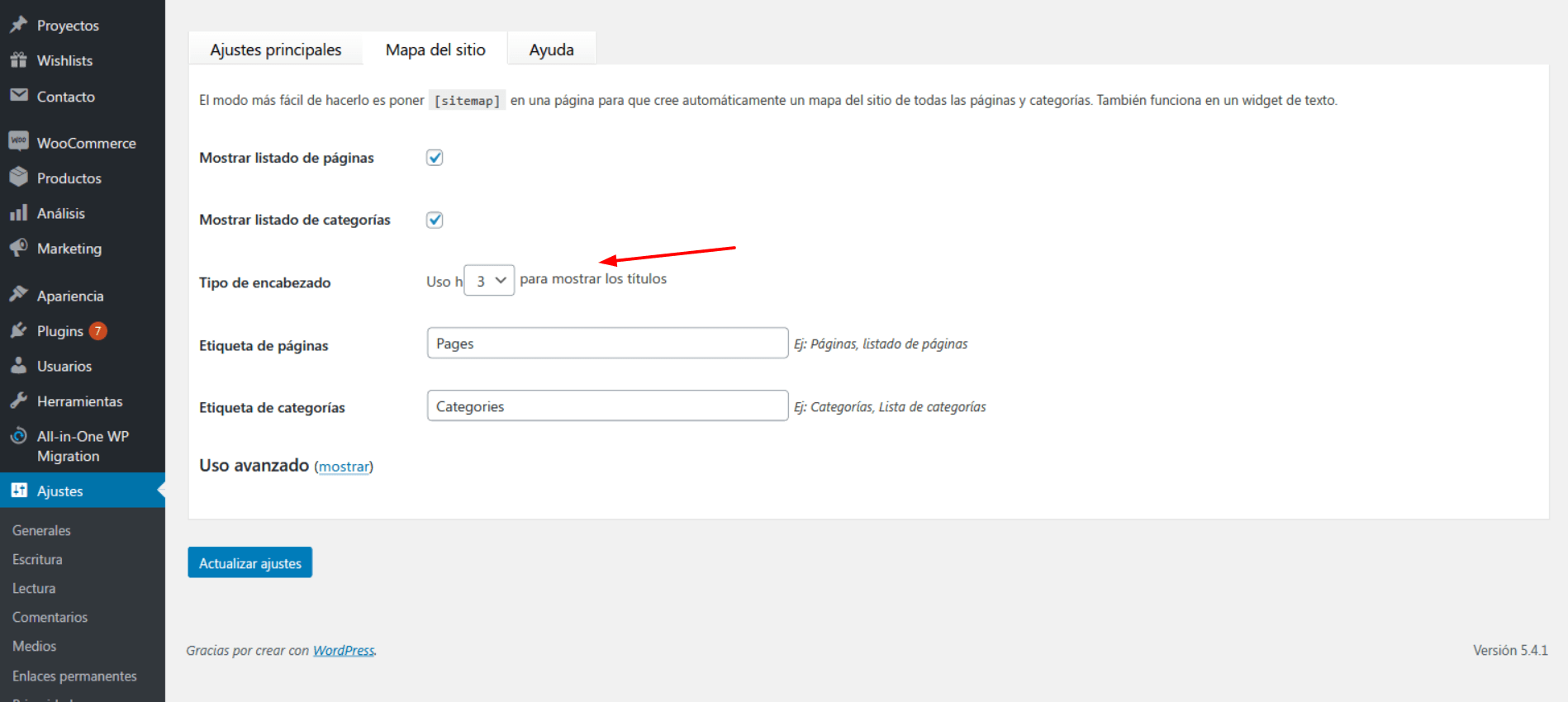Image resolution: width=1568 pixels, height=702 pixels.
Task: Open All-in-One WP Migration menu
Action: (x=83, y=446)
